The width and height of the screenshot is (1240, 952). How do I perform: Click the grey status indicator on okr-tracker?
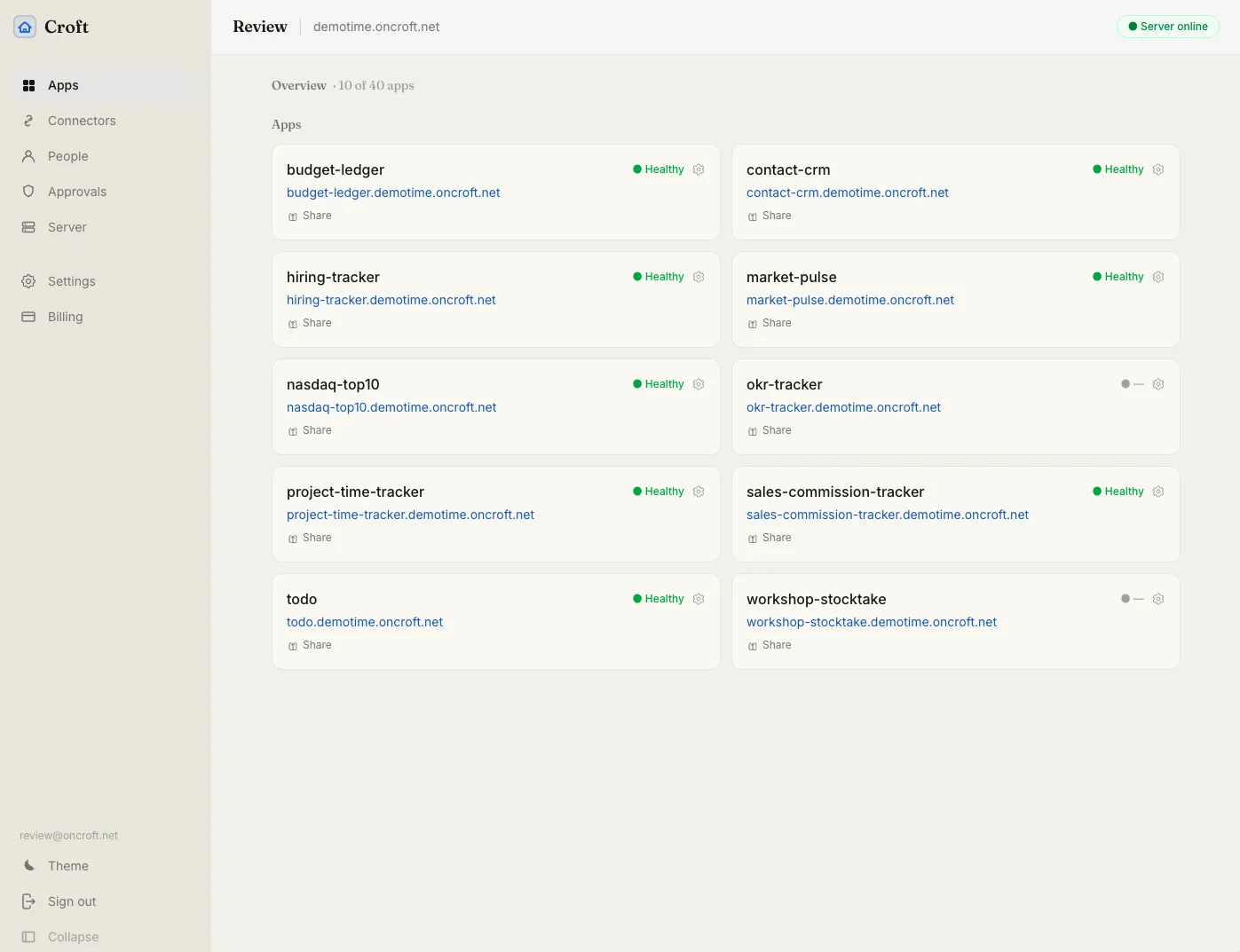pyautogui.click(x=1133, y=384)
